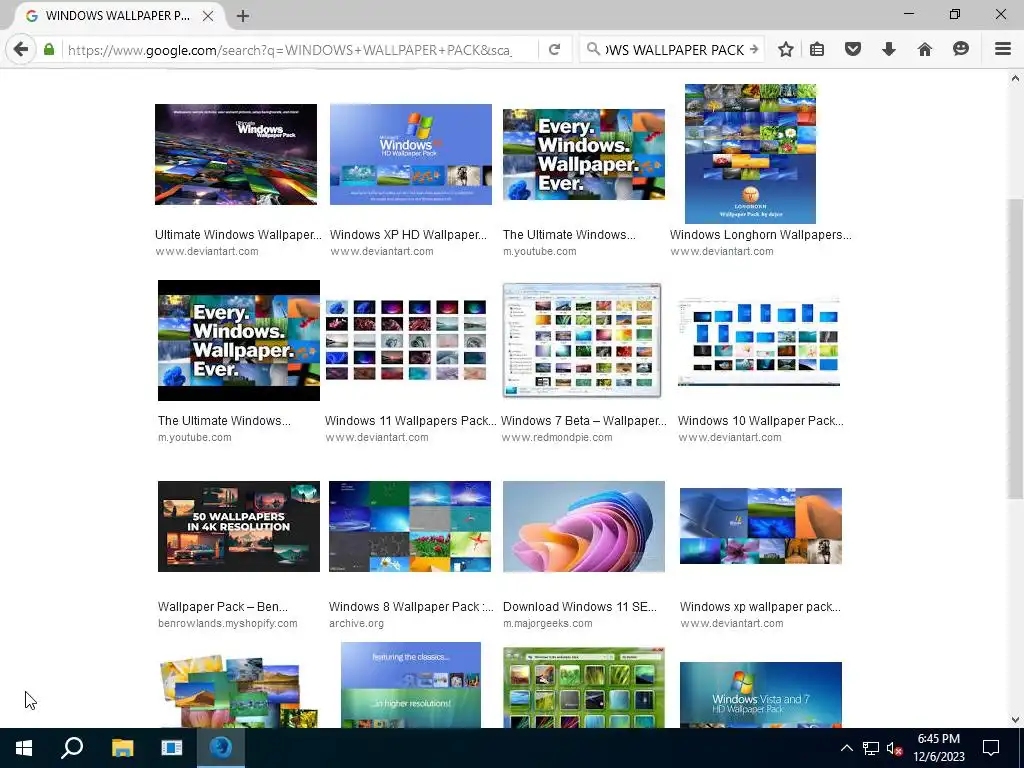This screenshot has width=1024, height=768.
Task: Click the 'Windows 11 Wallpapers Pack...' title link
Action: pyautogui.click(x=410, y=421)
